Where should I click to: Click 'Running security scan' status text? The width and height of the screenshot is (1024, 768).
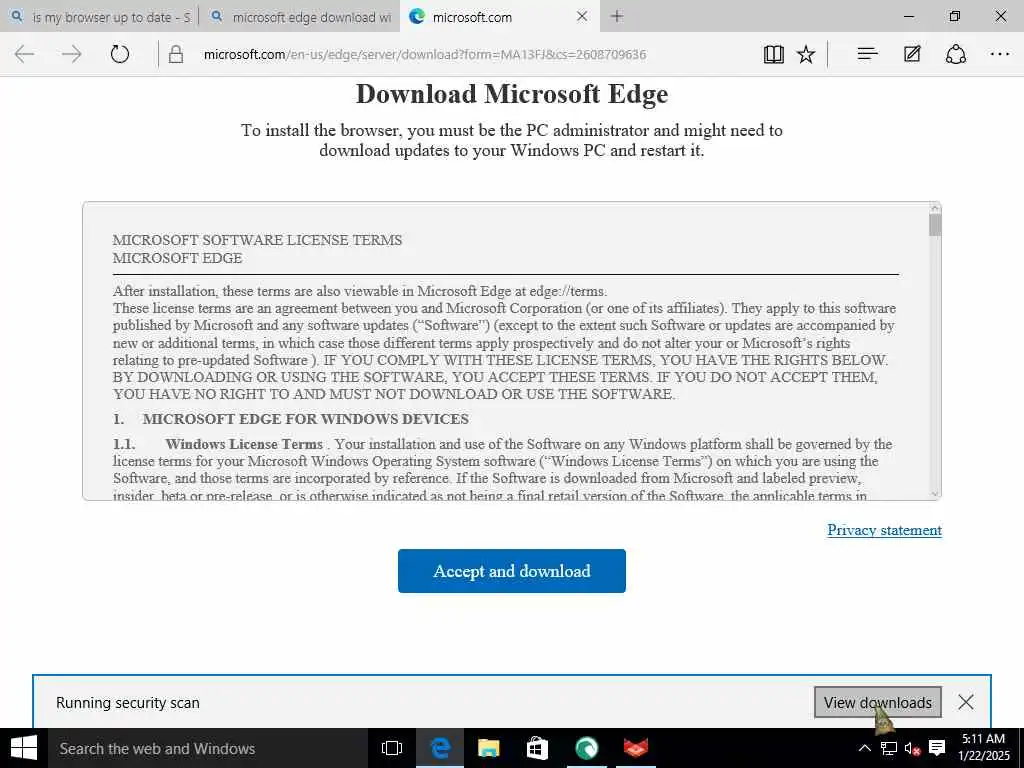tap(127, 703)
